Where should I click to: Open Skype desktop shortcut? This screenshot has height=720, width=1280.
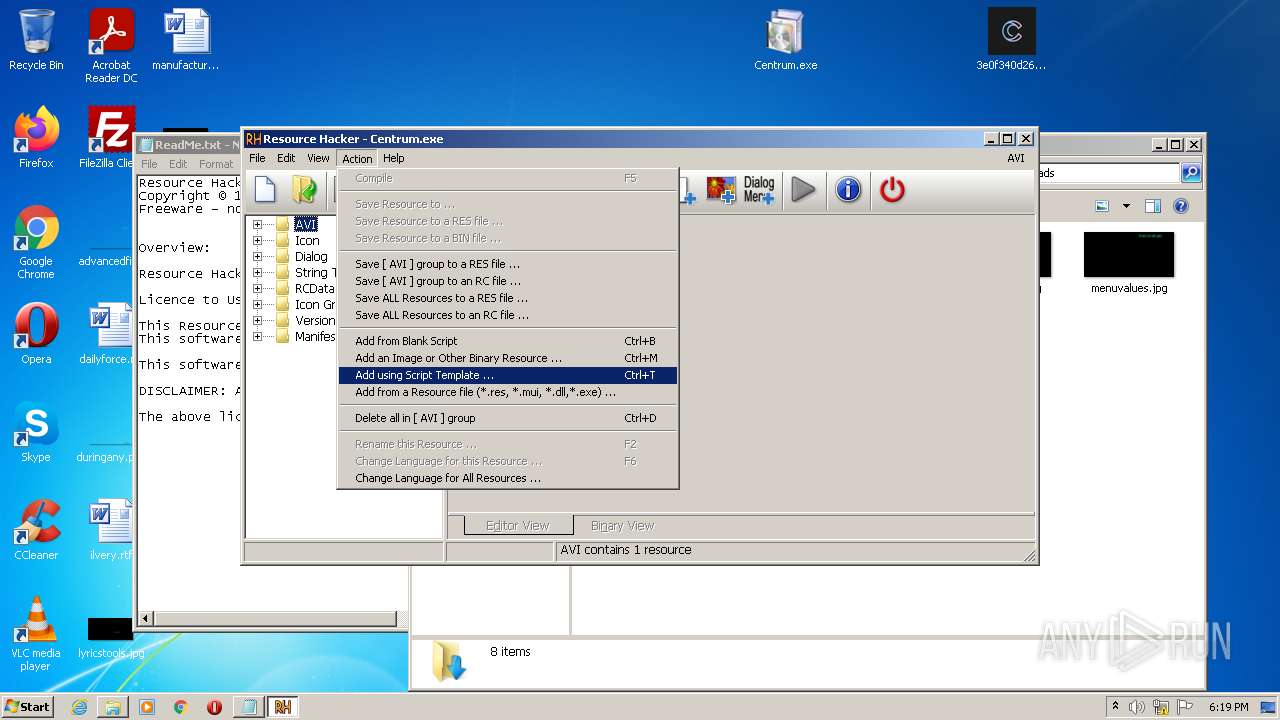[x=36, y=432]
